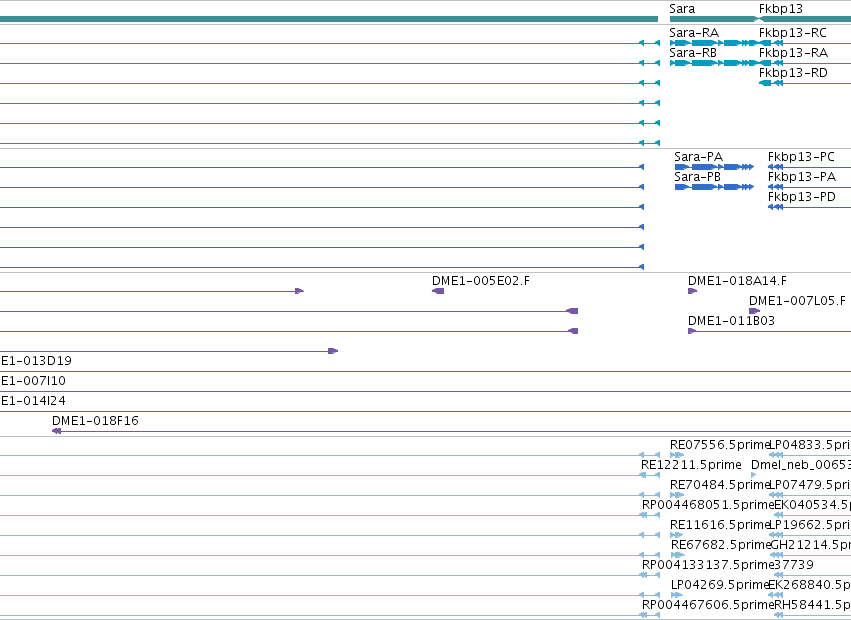Click the DME1-018F16 arrowhead glyph
The width and height of the screenshot is (851, 620).
[56, 431]
